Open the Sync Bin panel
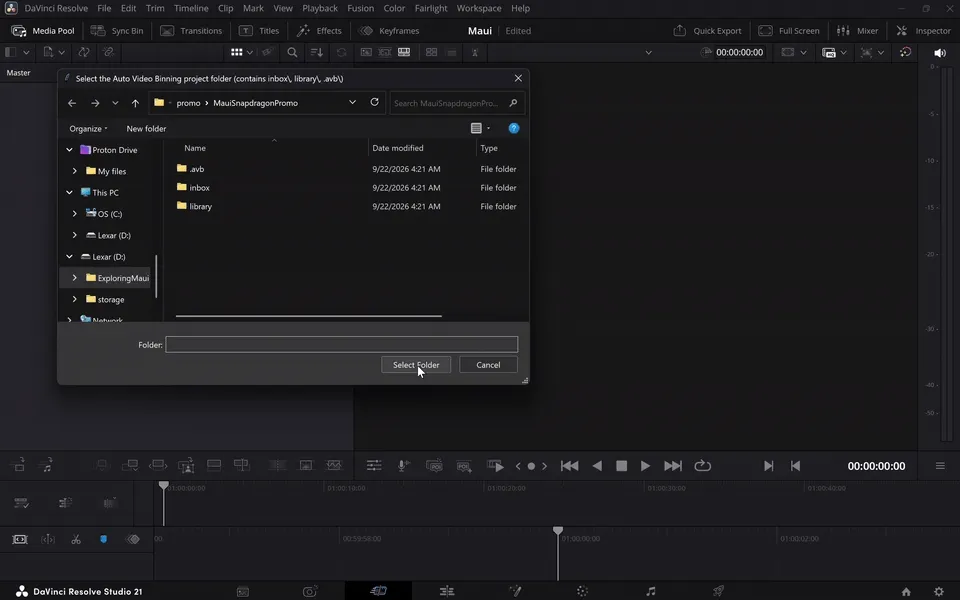Viewport: 960px width, 600px height. 117,31
